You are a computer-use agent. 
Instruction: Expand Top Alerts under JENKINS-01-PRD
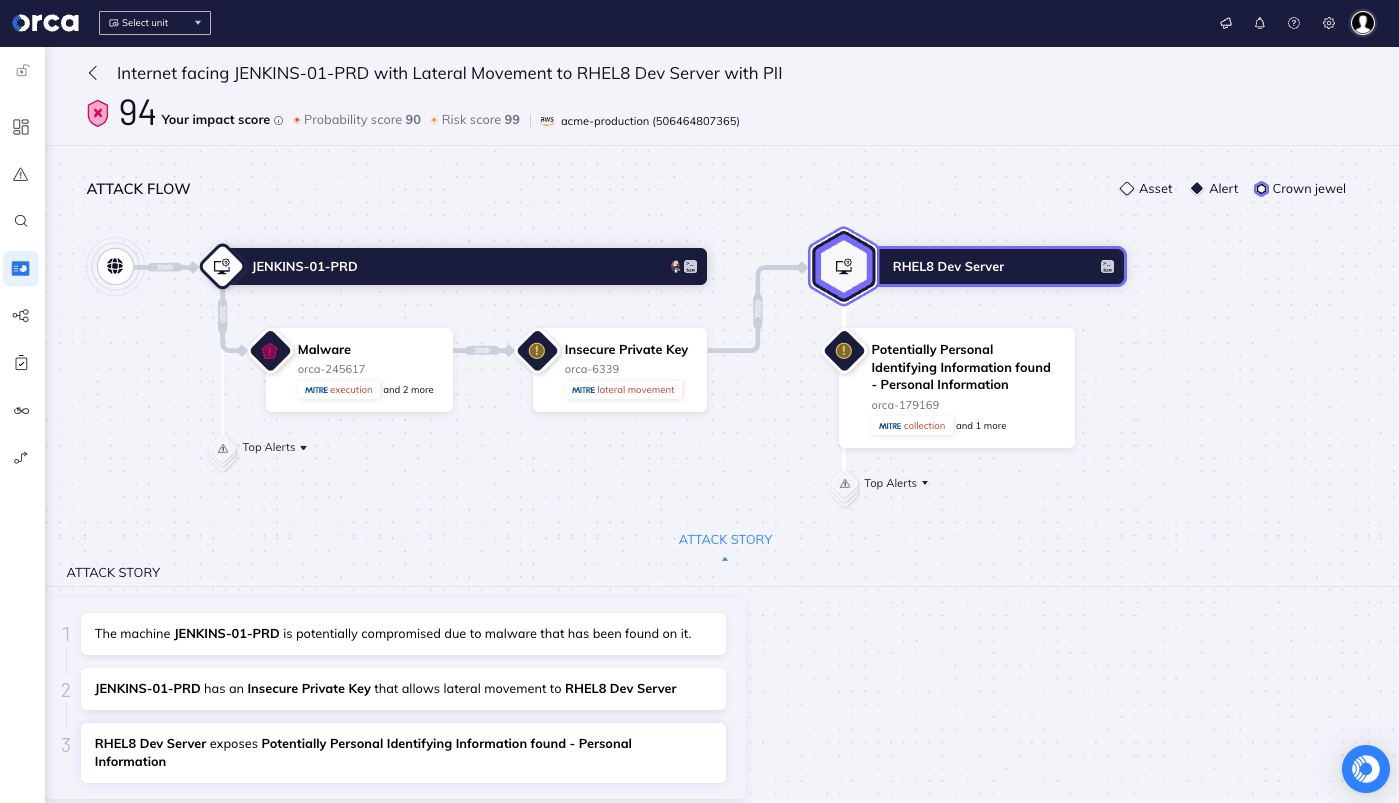tap(274, 447)
